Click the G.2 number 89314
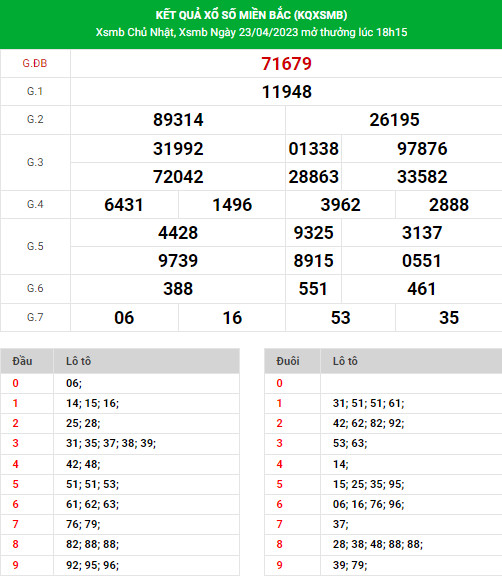This screenshot has width=502, height=576. tap(178, 120)
